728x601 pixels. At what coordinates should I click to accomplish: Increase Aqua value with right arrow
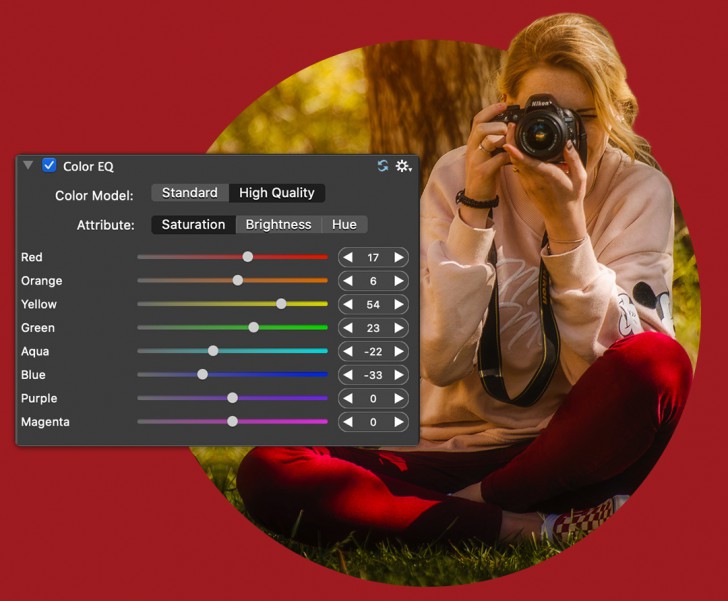pyautogui.click(x=399, y=352)
